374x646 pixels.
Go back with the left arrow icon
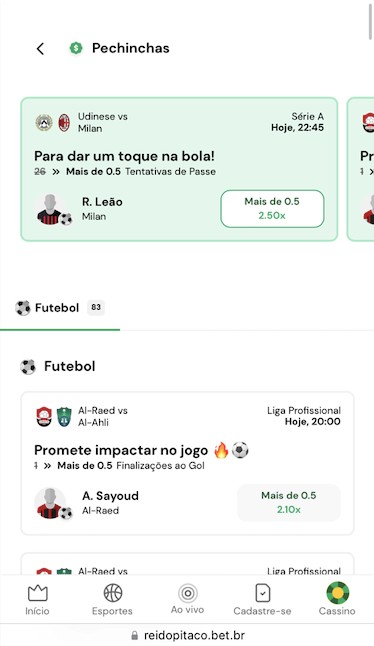[40, 49]
